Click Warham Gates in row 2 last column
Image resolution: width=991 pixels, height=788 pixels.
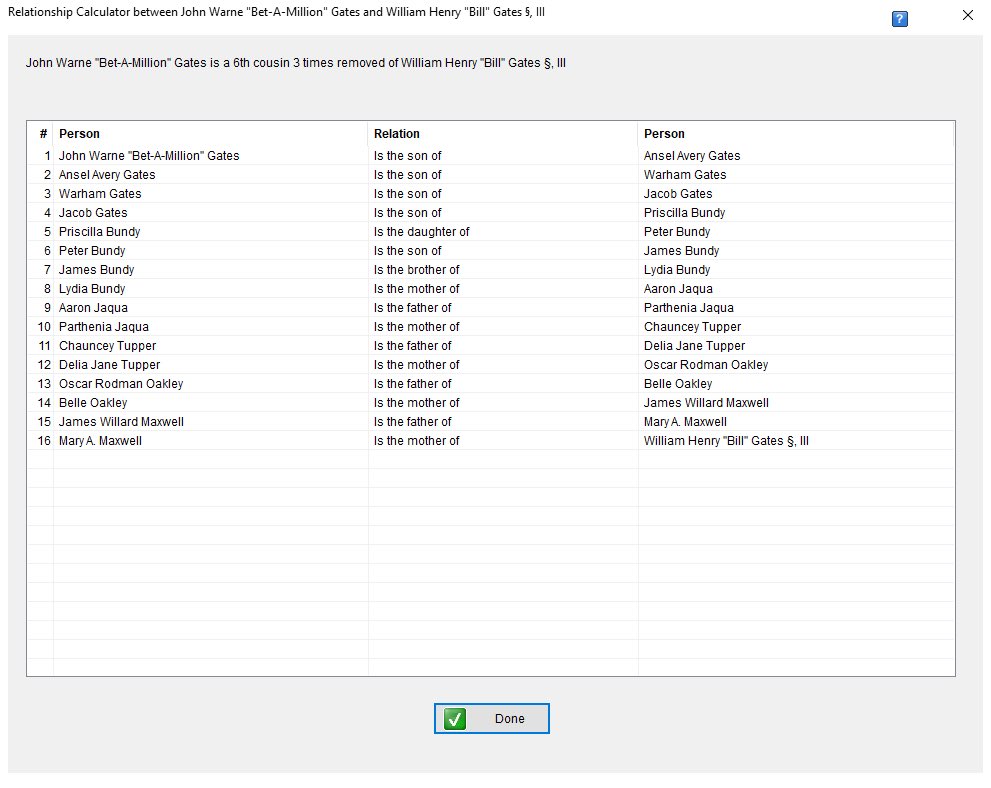(x=685, y=174)
